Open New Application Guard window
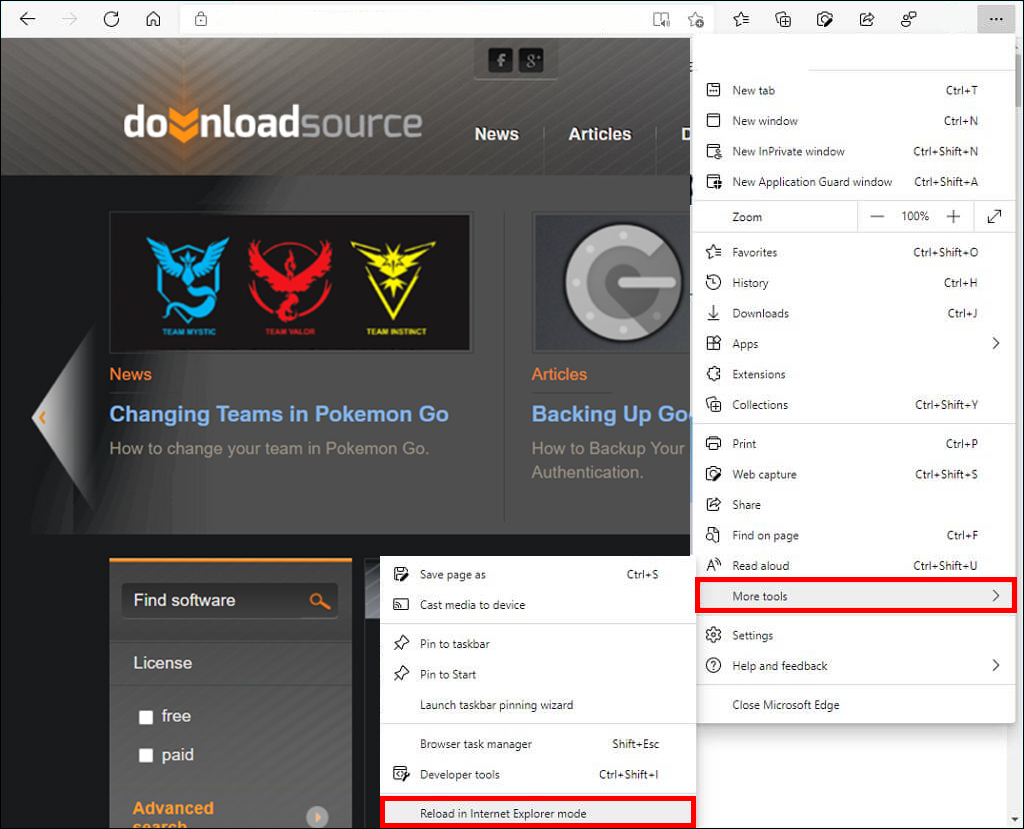Image resolution: width=1024 pixels, height=829 pixels. (x=854, y=182)
